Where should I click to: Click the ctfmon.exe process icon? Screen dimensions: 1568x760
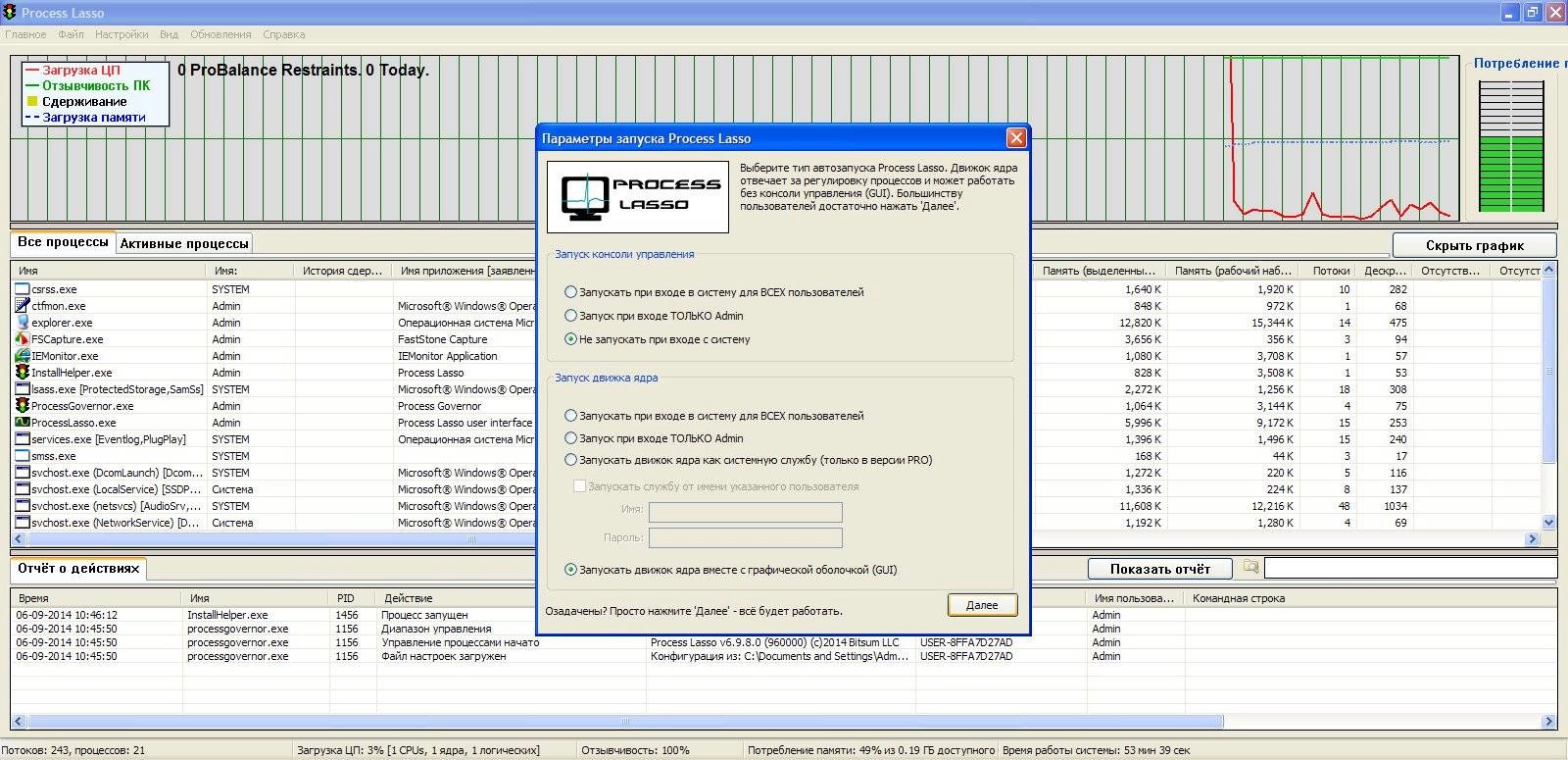click(23, 306)
